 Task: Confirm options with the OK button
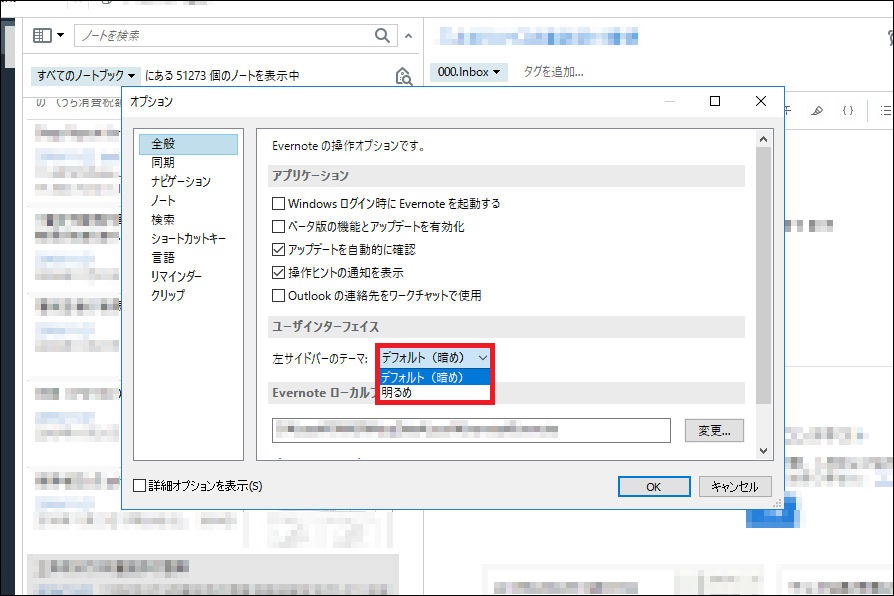[654, 486]
